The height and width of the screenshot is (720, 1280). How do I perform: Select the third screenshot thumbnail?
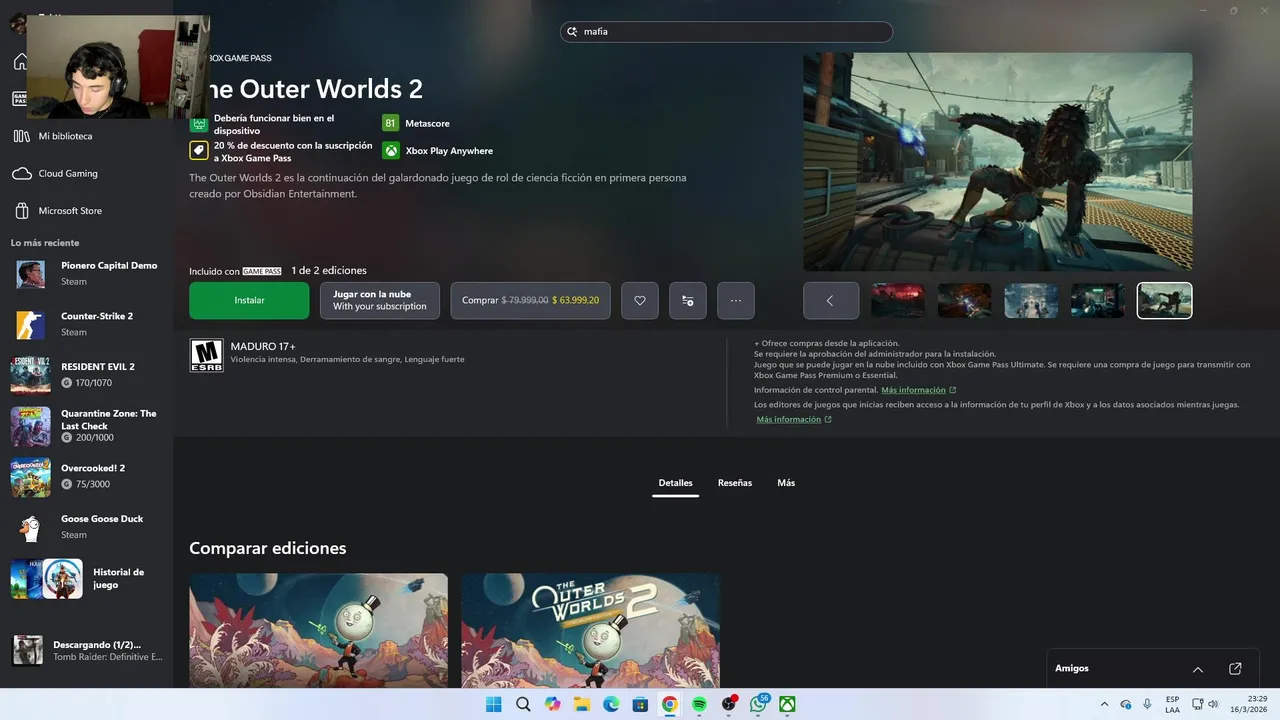(1031, 300)
